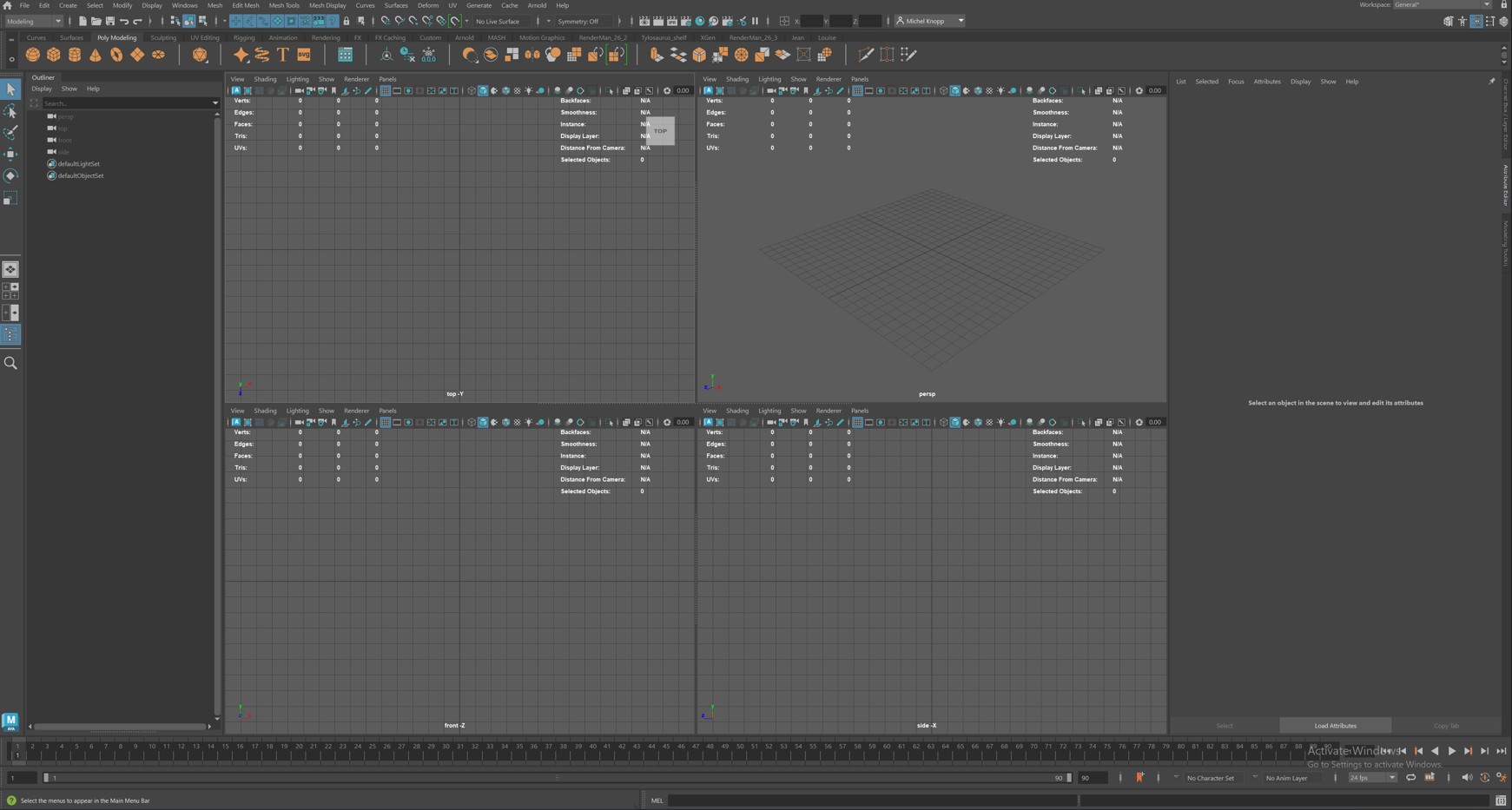Click the magnifier search icon in left sidebar
Screen dimensions: 1512x810
click(10, 363)
